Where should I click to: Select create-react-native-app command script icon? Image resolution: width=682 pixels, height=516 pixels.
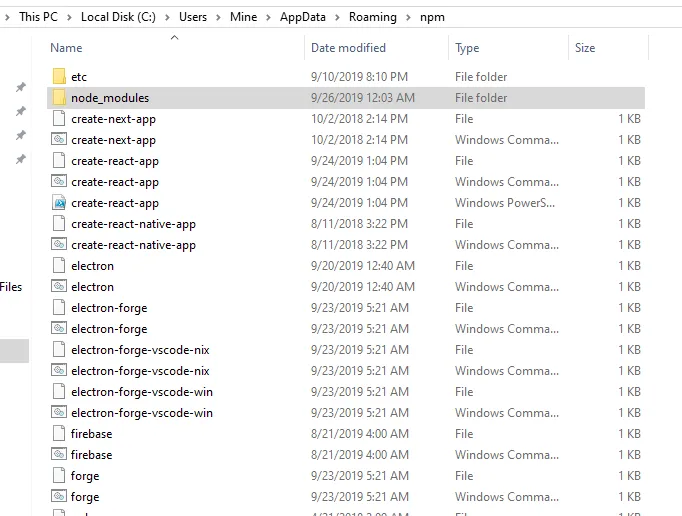click(59, 244)
